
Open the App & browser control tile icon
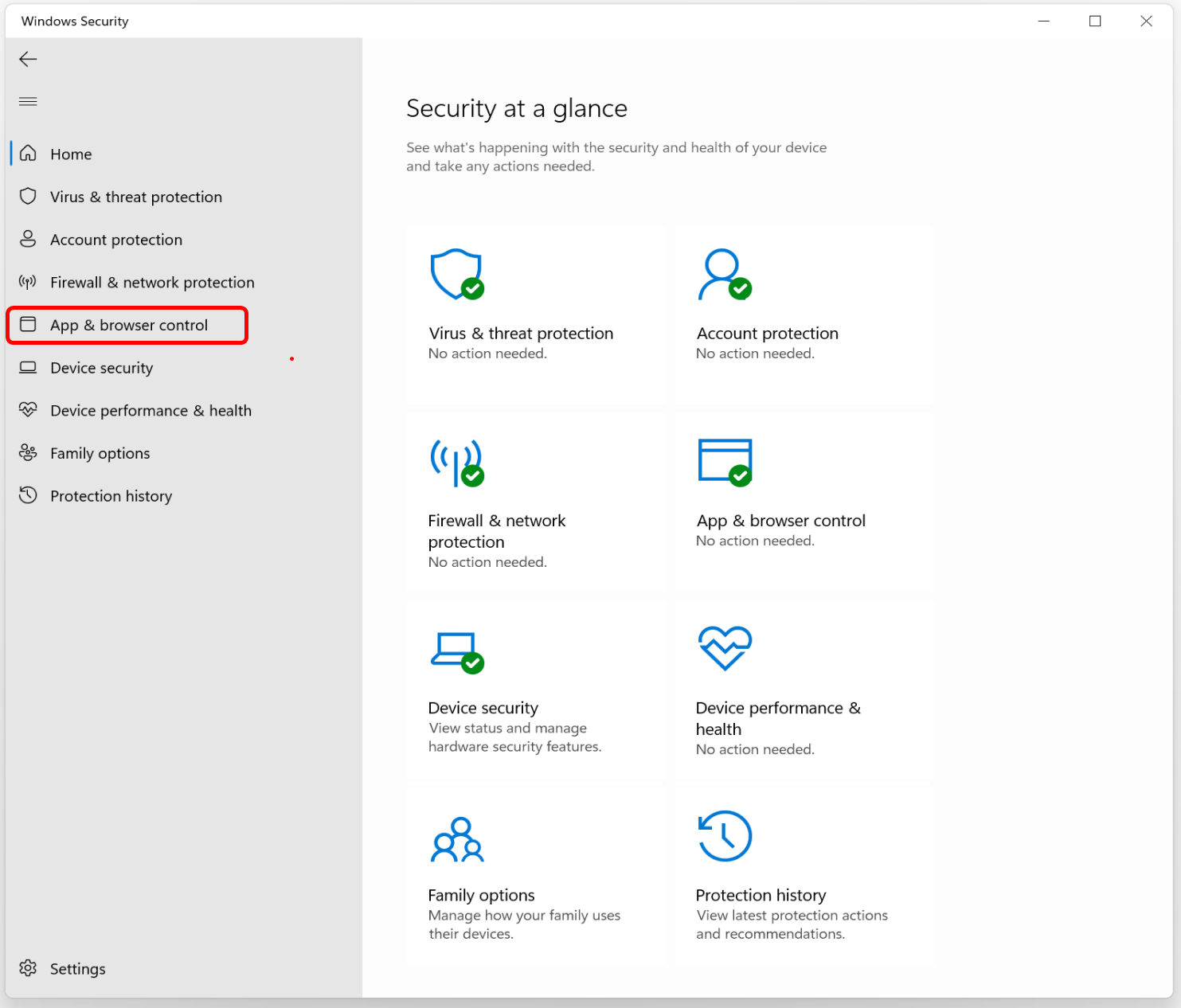coord(725,463)
